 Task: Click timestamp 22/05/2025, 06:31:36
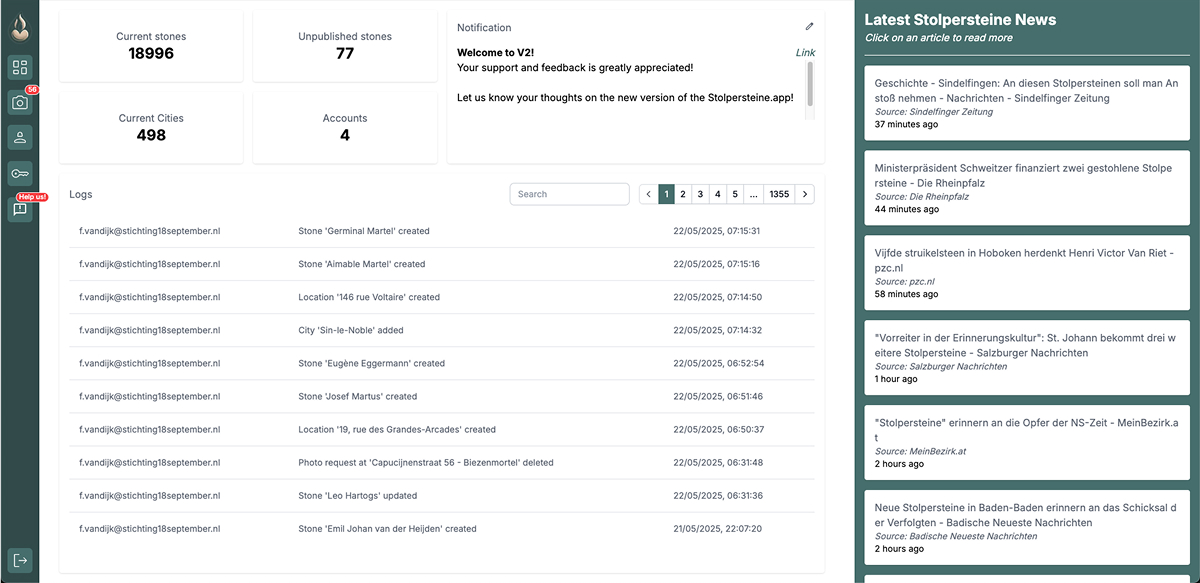pos(718,495)
